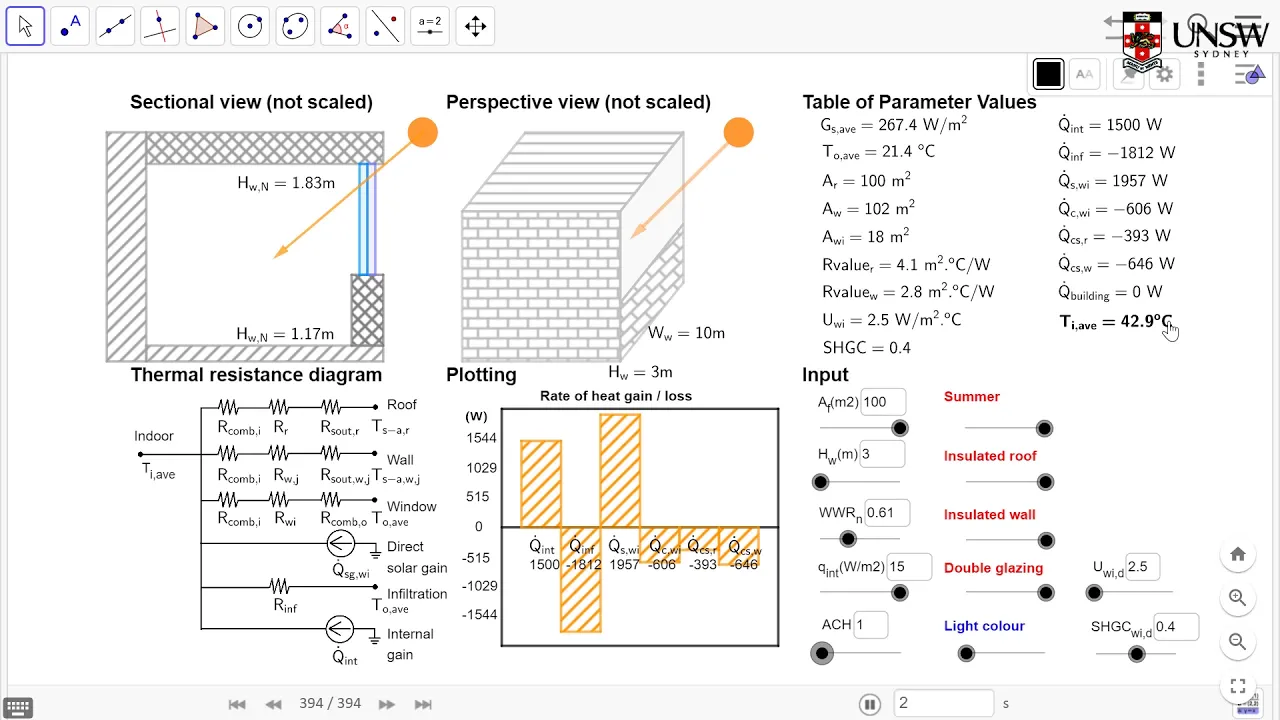Click the A_r roof area slider knob
This screenshot has width=1280, height=720.
(900, 428)
